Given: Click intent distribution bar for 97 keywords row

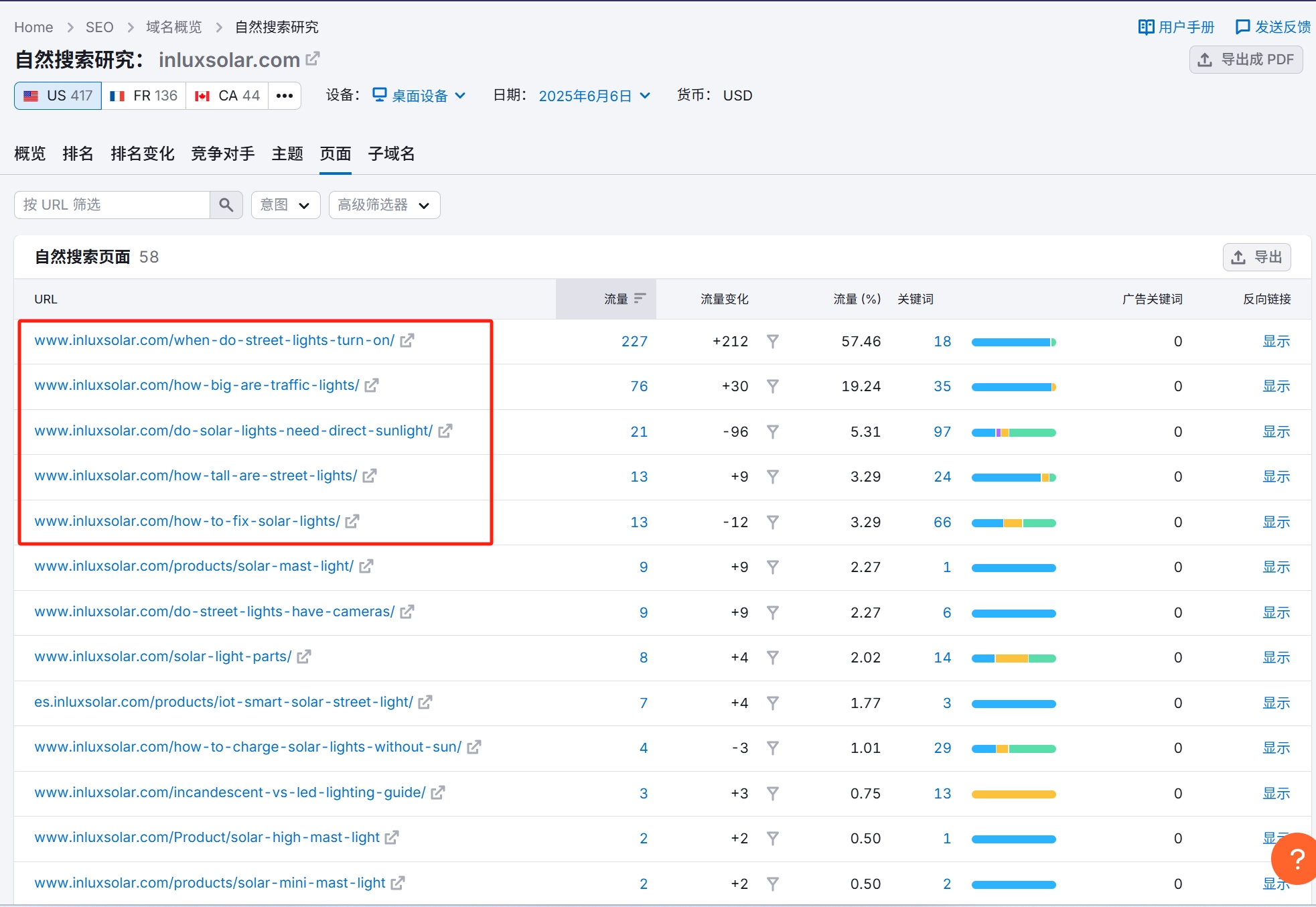Looking at the screenshot, I should coord(1014,433).
